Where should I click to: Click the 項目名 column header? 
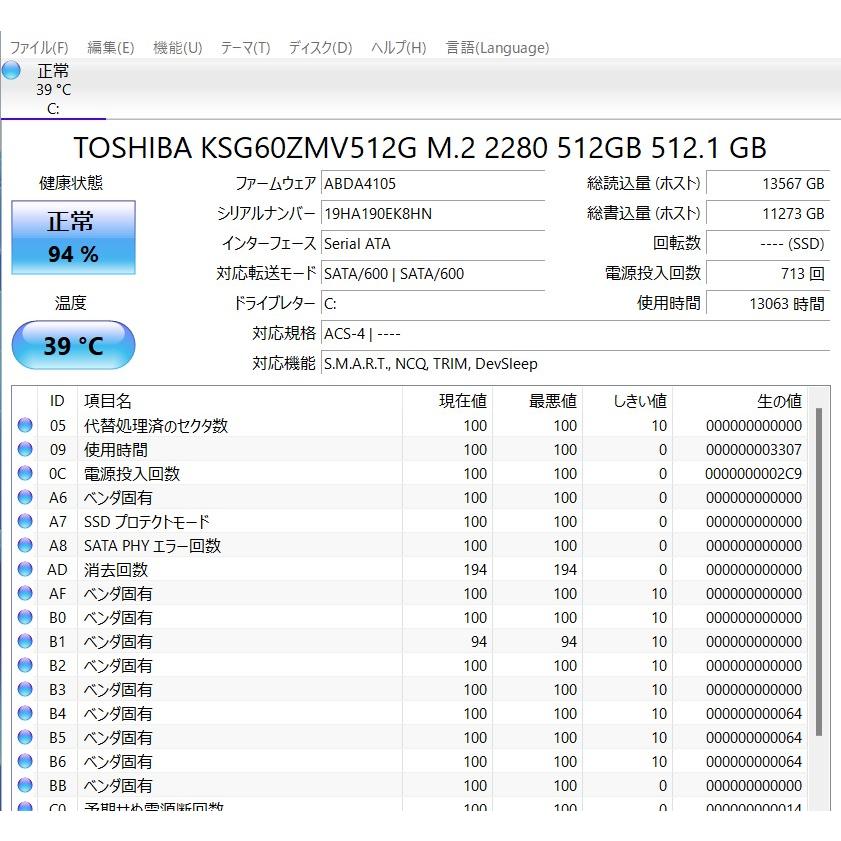[240, 401]
